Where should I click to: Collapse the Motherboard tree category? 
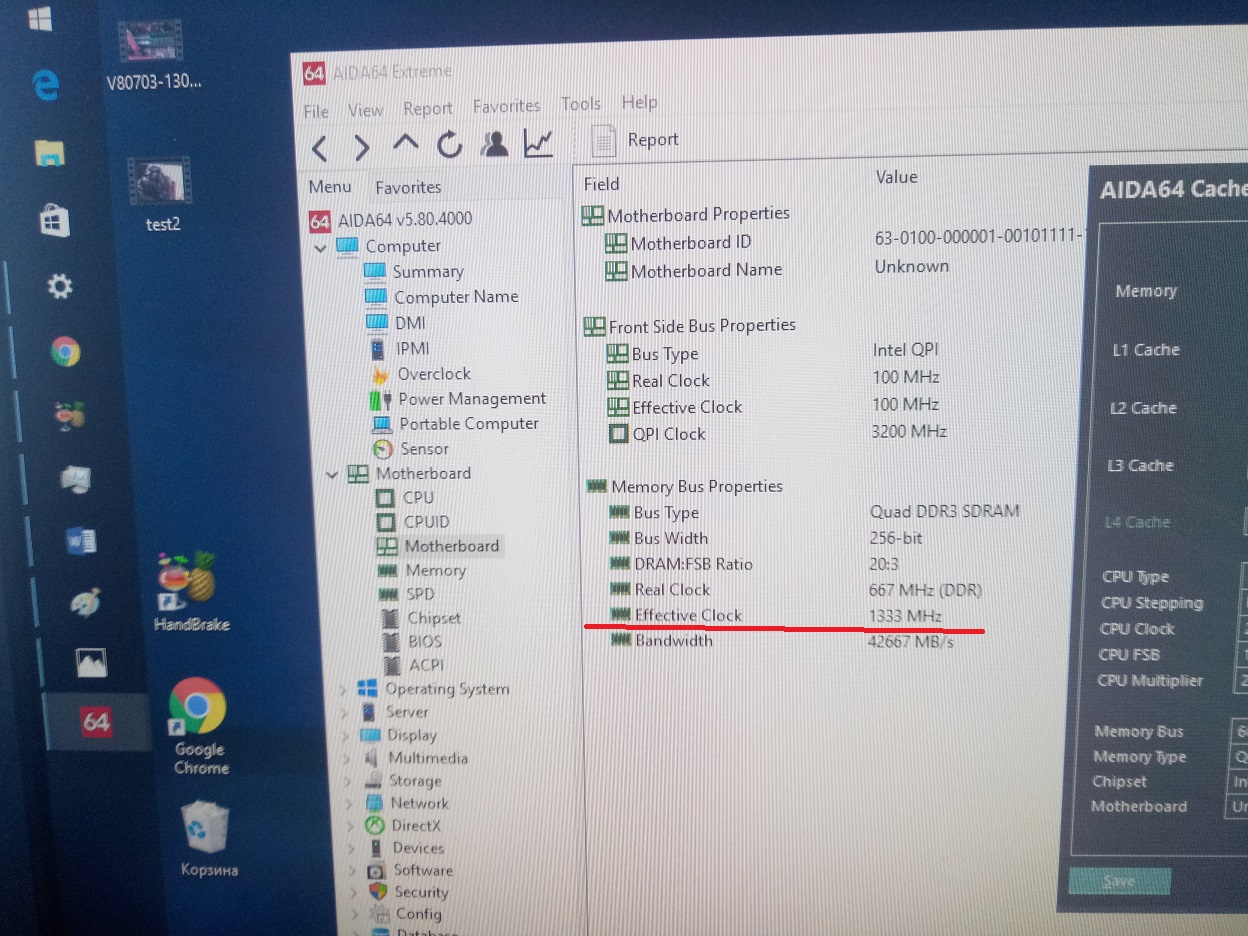[332, 475]
